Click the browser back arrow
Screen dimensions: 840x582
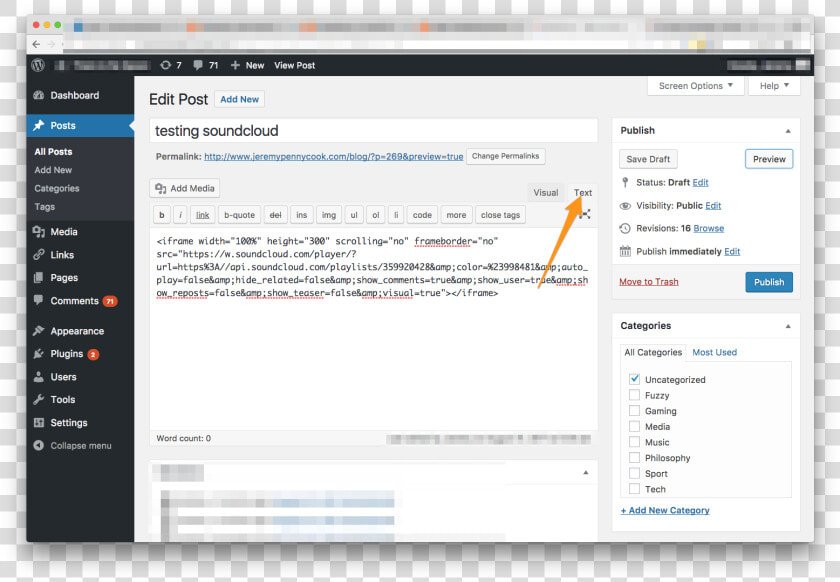[36, 44]
